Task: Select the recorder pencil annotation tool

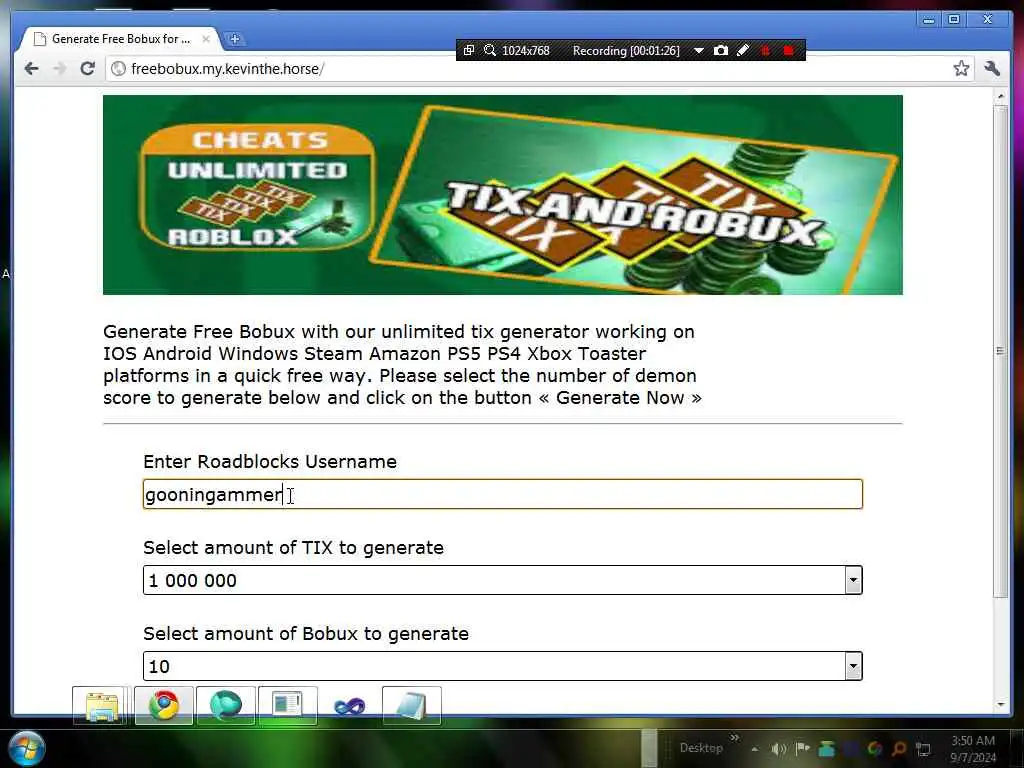Action: (x=743, y=50)
